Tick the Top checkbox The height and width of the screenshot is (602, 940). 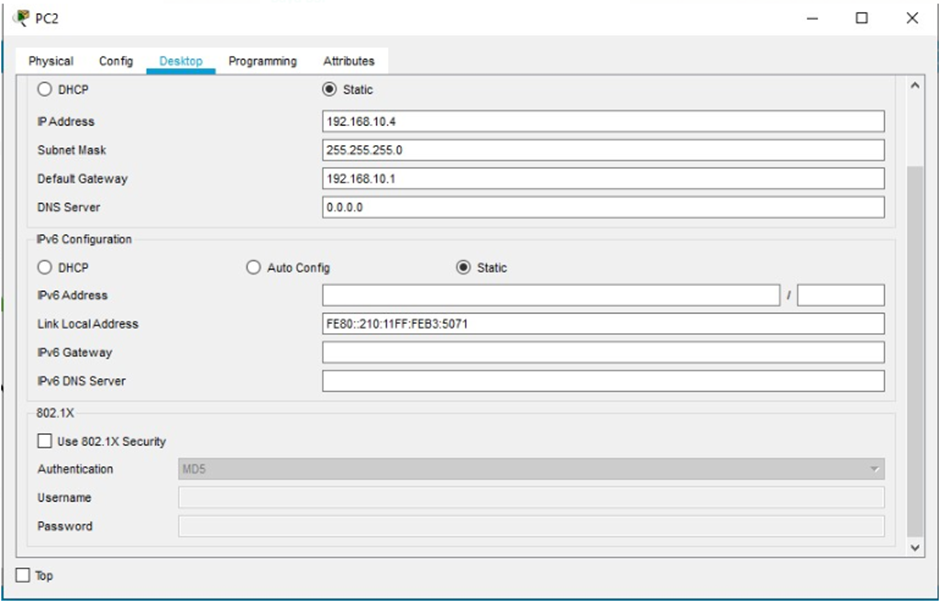[23, 576]
